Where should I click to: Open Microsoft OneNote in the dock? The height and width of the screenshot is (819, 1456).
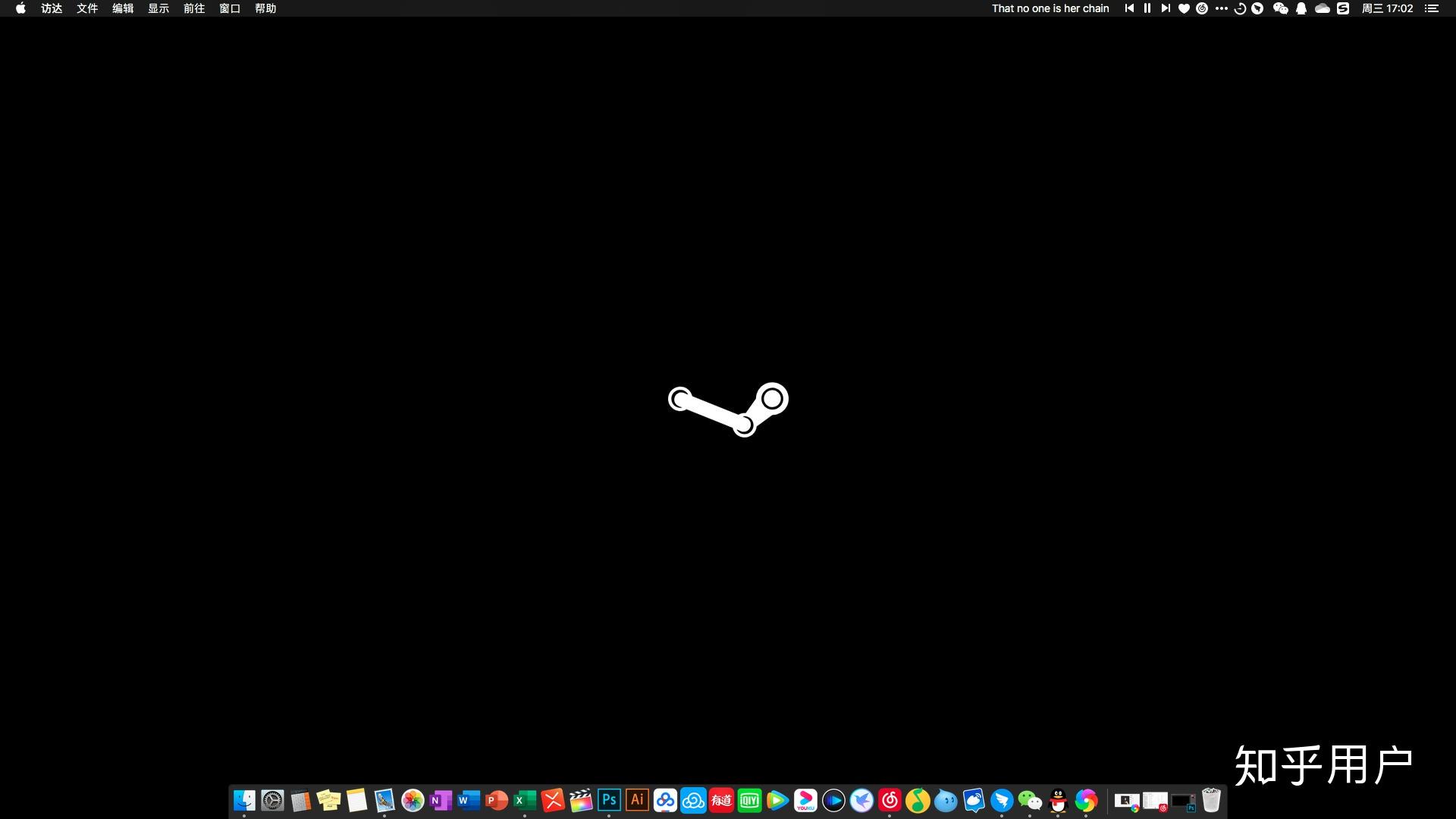[x=441, y=800]
